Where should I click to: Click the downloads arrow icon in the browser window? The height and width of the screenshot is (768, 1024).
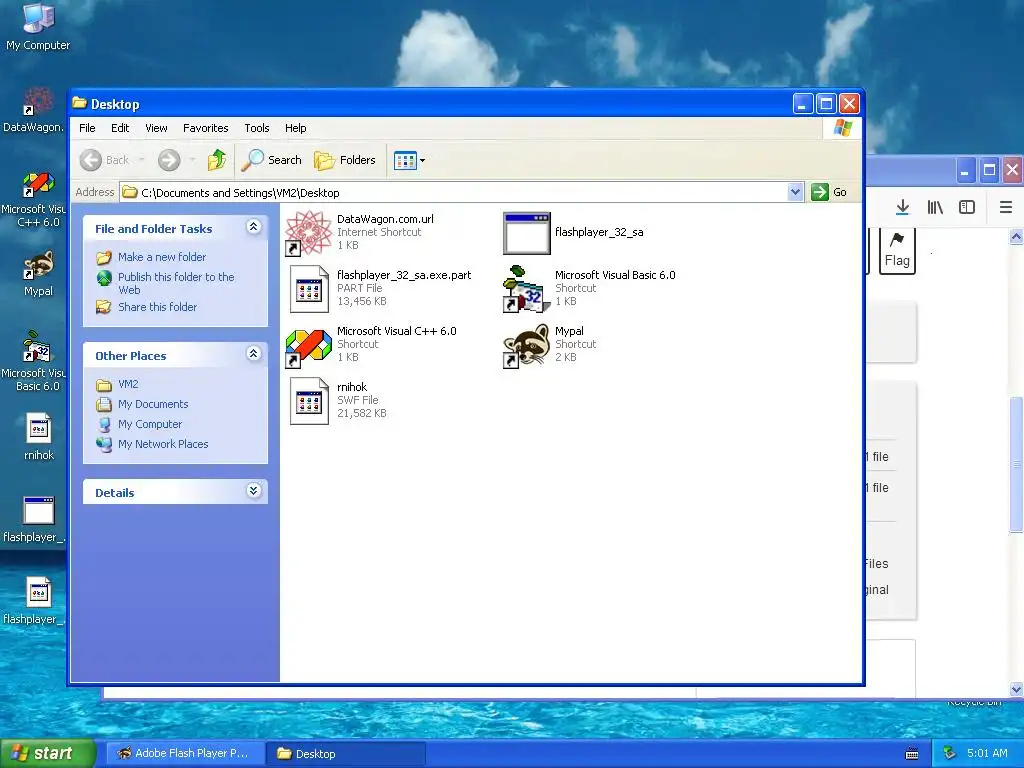click(x=903, y=208)
